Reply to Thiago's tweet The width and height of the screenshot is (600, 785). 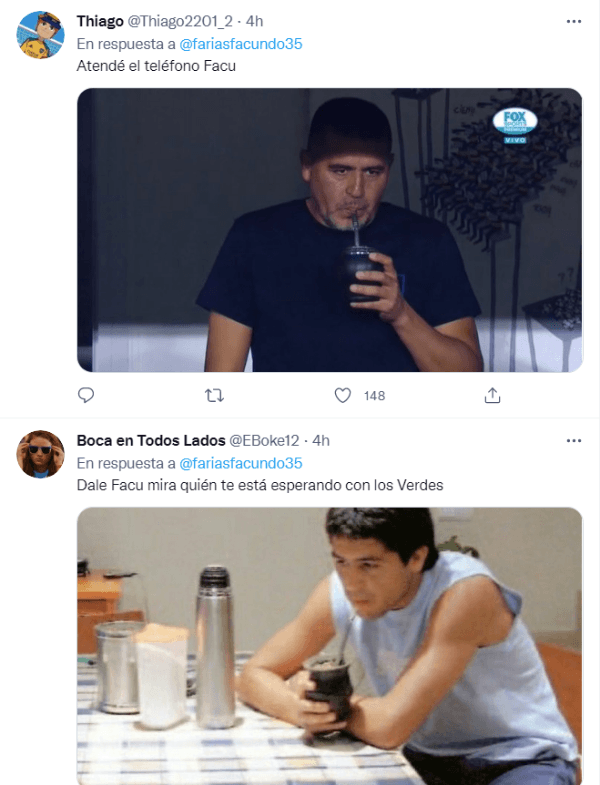click(x=86, y=396)
